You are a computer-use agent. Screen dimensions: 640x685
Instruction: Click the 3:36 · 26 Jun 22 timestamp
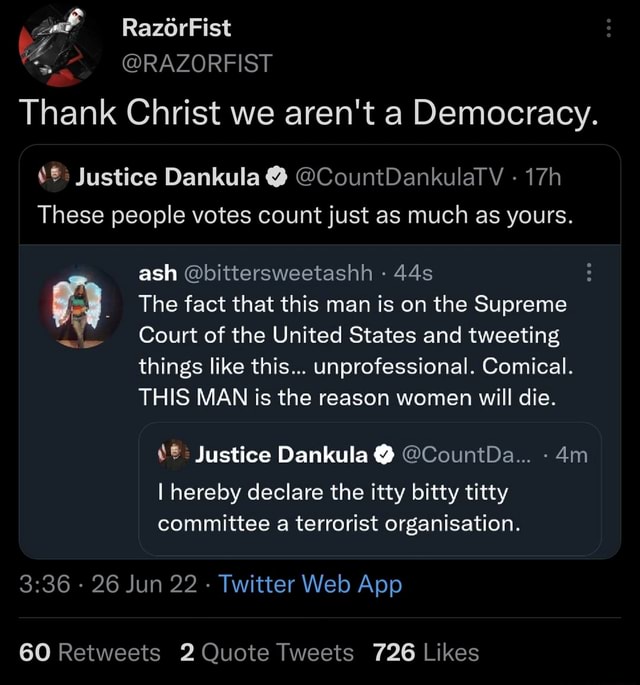[x=108, y=585]
